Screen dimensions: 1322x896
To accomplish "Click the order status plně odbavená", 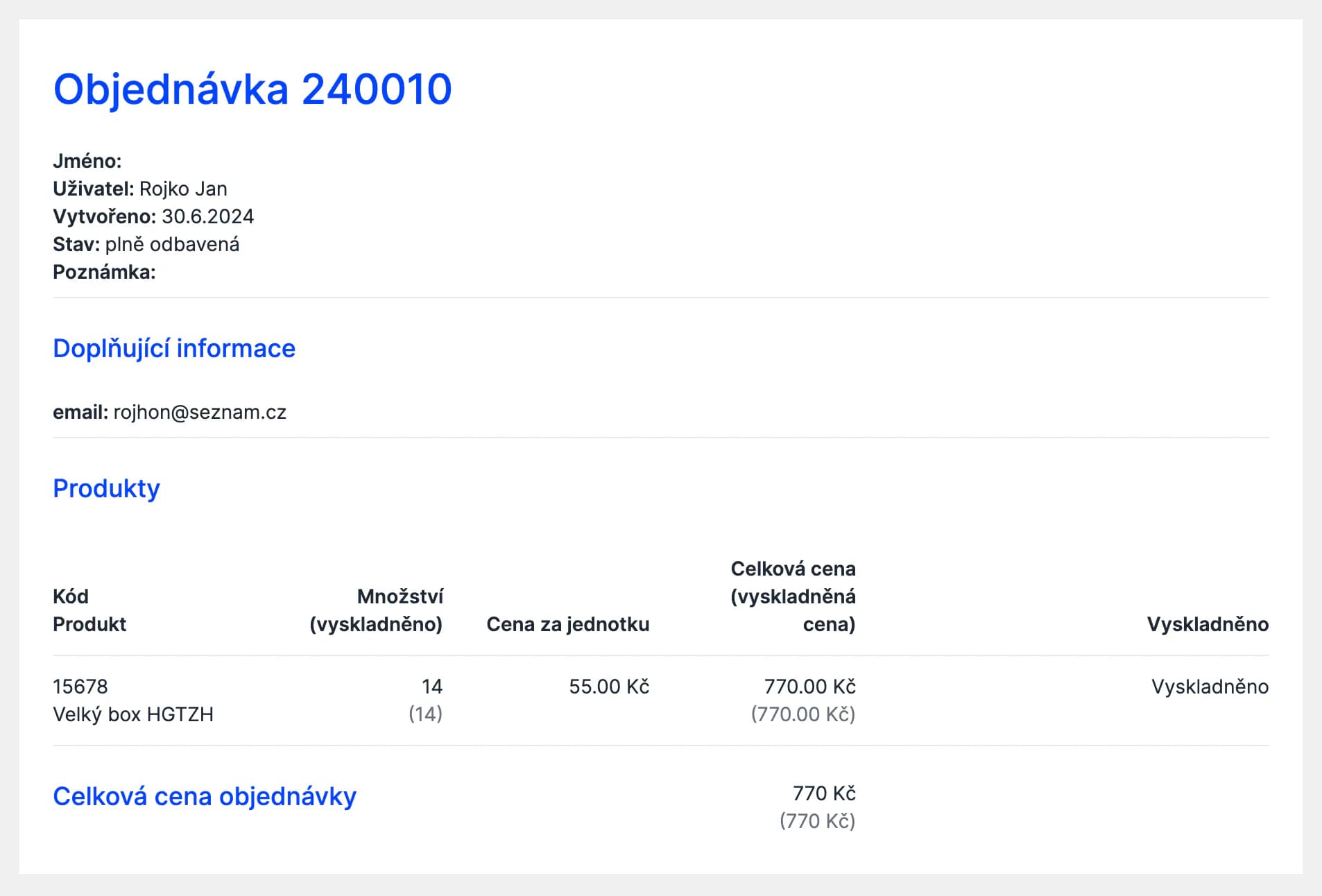I will 172,244.
